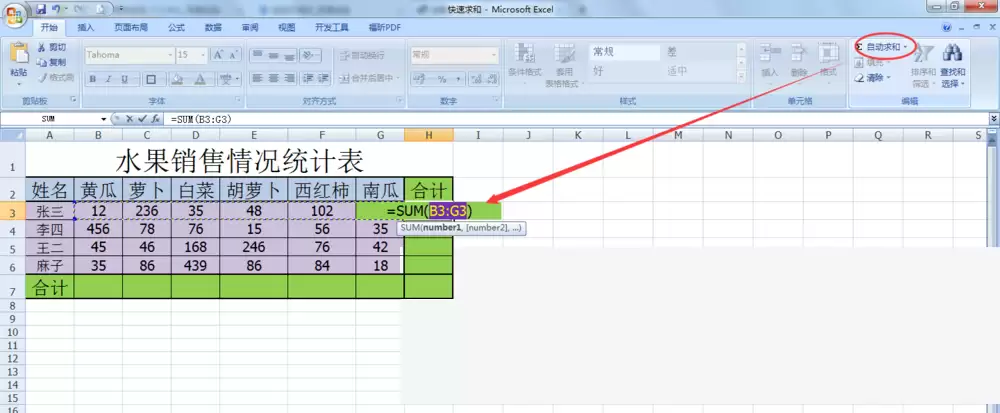Click the increase indent icon
Viewport: 1000px width, 413px height.
pos(323,78)
